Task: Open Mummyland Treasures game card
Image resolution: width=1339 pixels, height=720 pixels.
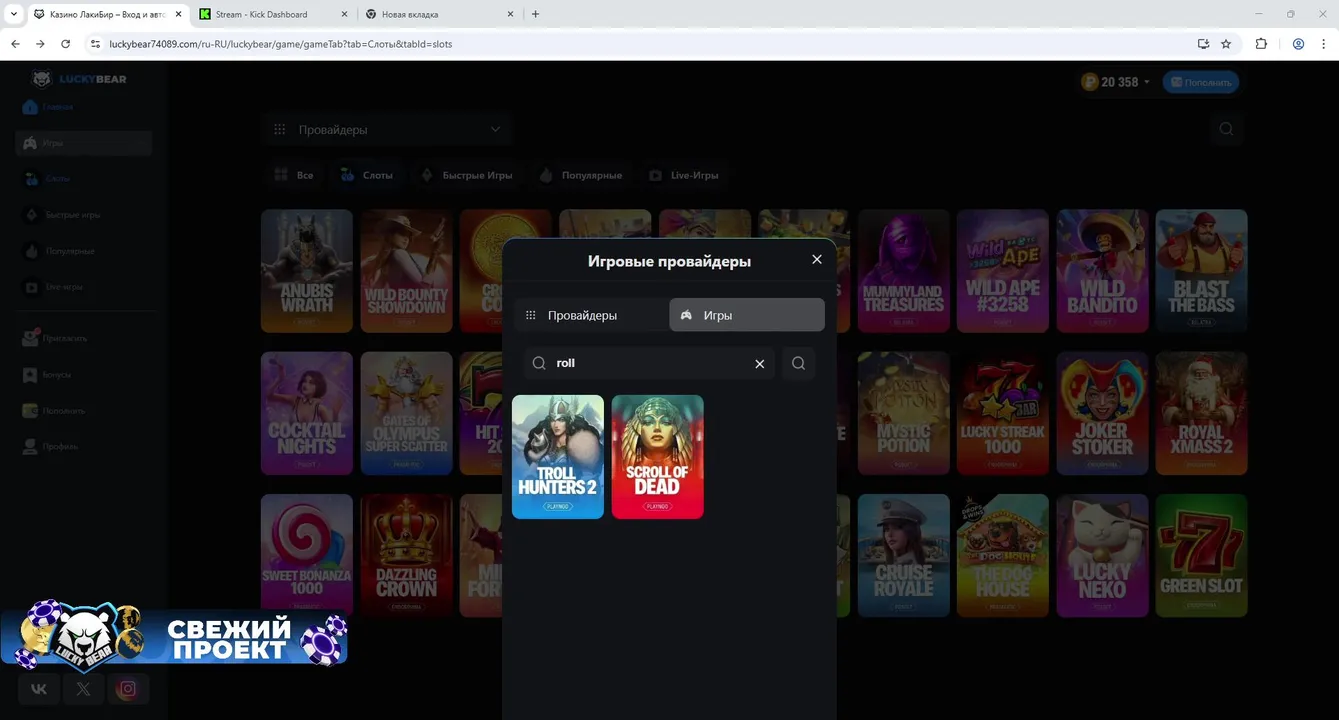Action: (x=903, y=270)
